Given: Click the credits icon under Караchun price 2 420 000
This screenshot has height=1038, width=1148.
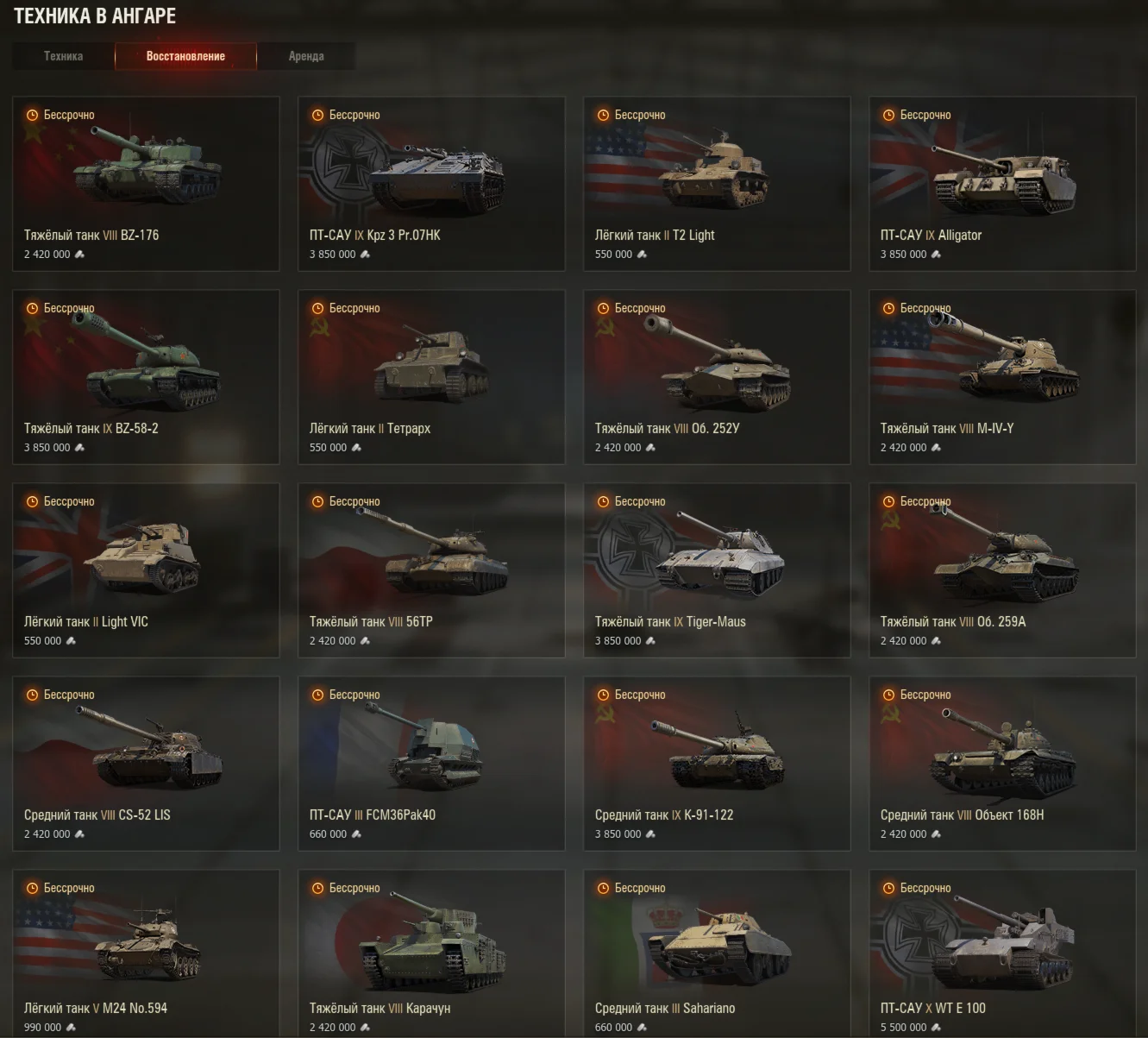Looking at the screenshot, I should click(365, 1028).
